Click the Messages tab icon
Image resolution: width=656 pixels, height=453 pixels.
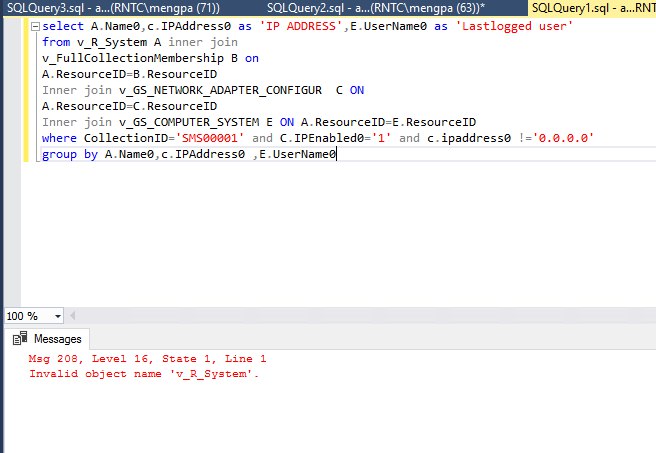tap(20, 338)
